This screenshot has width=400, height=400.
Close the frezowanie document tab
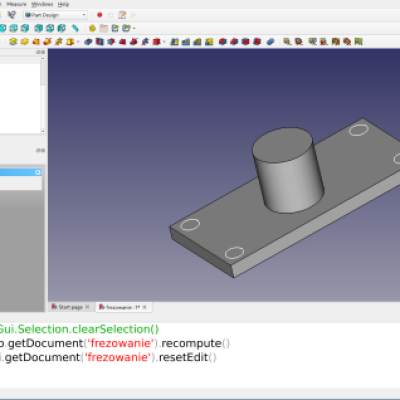pos(144,307)
